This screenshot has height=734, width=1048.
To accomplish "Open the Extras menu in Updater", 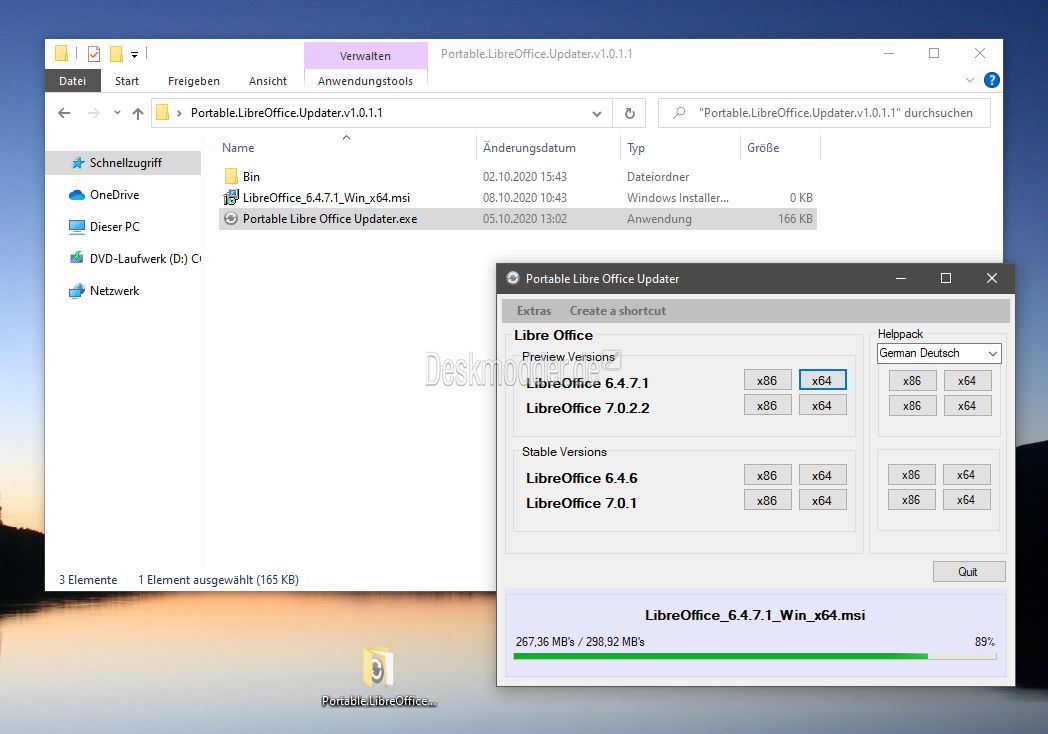I will [x=534, y=311].
